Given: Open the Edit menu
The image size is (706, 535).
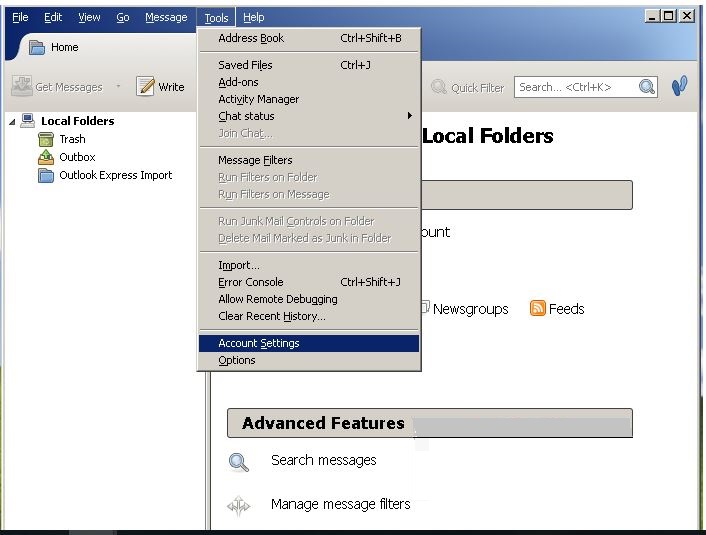Looking at the screenshot, I should click(x=53, y=17).
